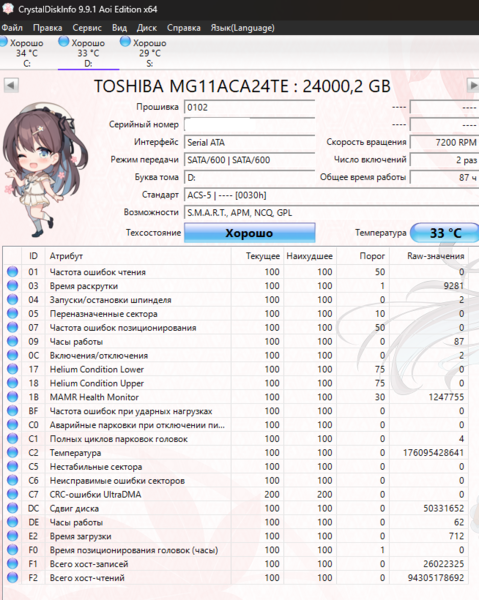Click the Возможности field S.M.A.R.T., APM
This screenshot has height=600, width=479.
331,213
